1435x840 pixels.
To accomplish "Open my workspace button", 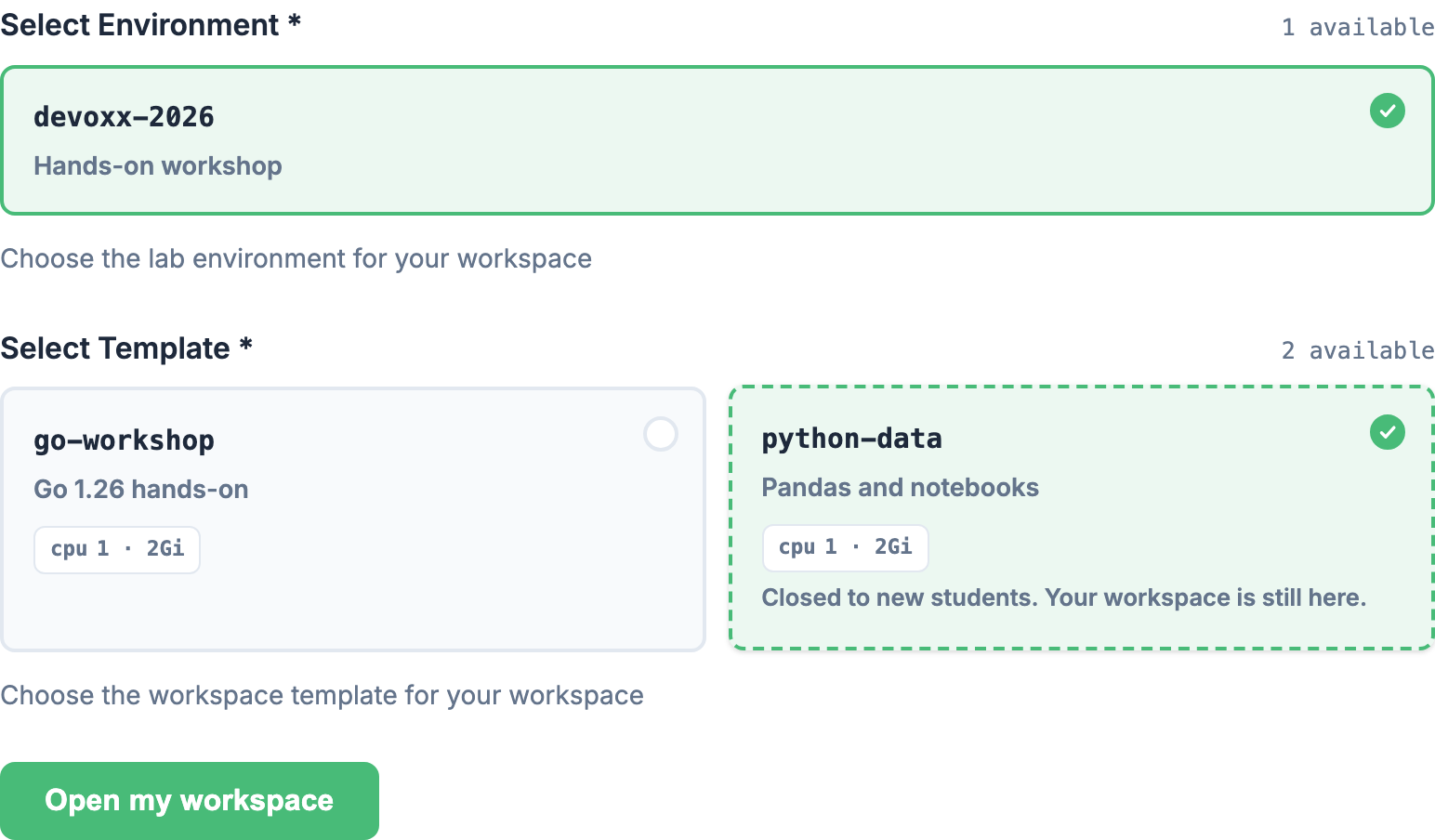I will [190, 801].
